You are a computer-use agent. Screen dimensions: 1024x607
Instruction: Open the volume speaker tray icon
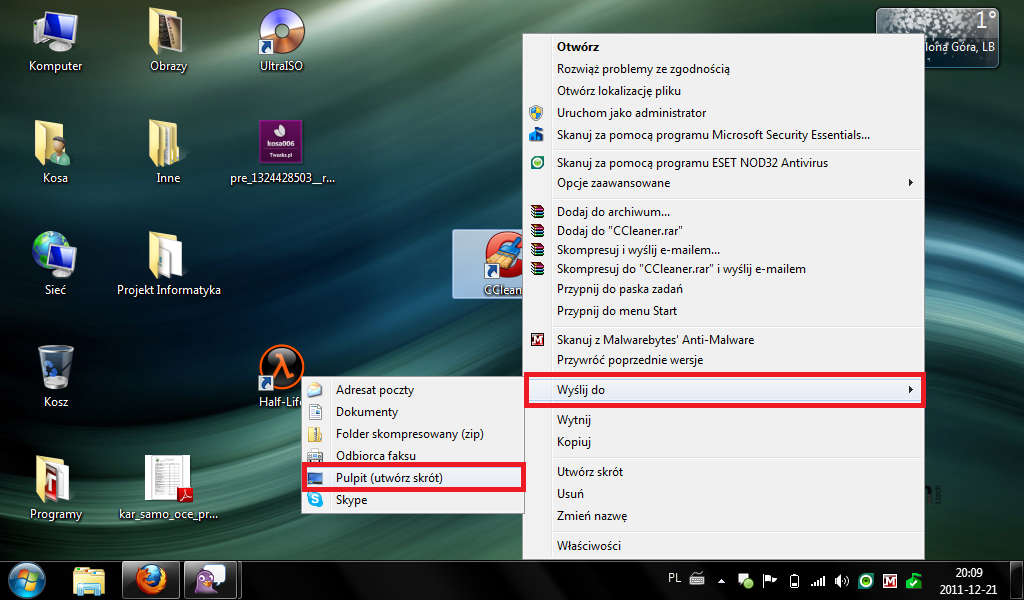pyautogui.click(x=842, y=581)
